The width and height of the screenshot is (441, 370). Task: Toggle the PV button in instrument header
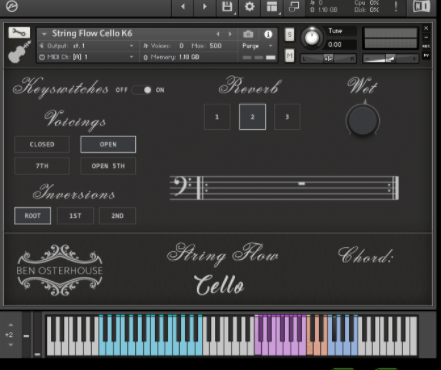point(426,55)
